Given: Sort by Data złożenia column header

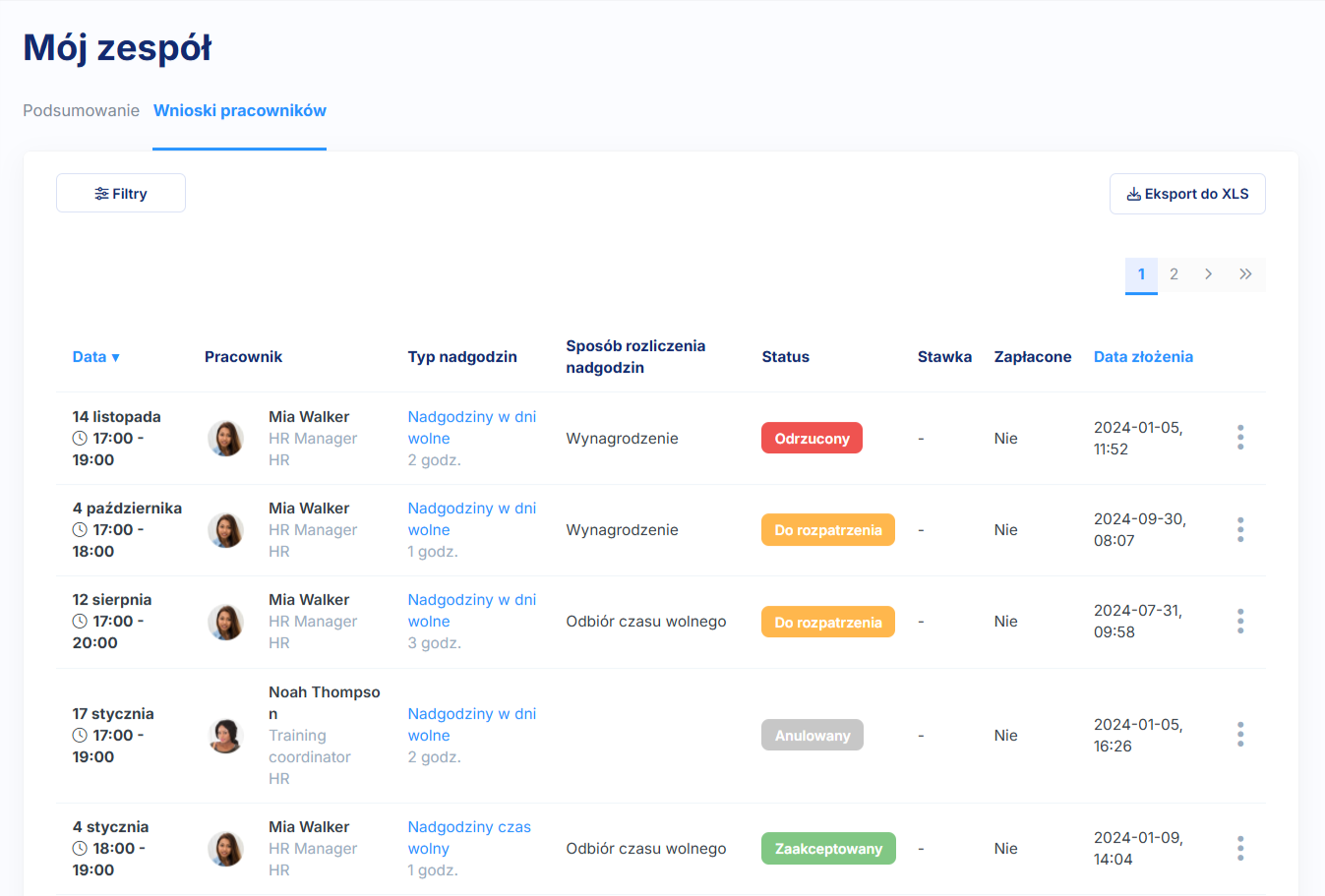Looking at the screenshot, I should coord(1143,357).
